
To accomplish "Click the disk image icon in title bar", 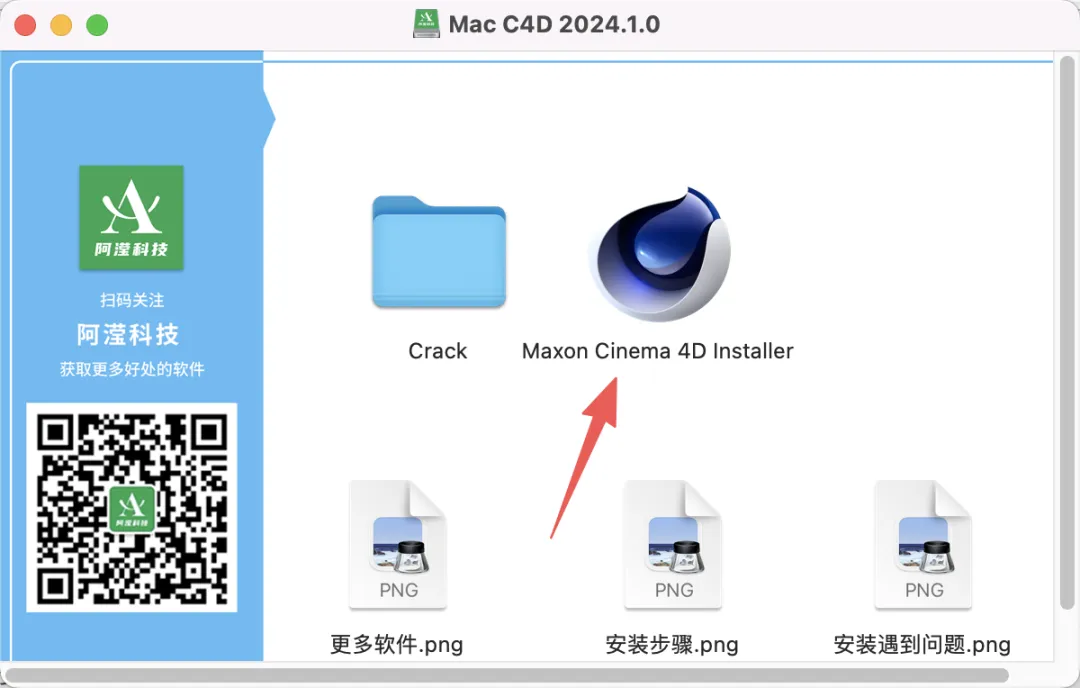I will click(x=426, y=24).
